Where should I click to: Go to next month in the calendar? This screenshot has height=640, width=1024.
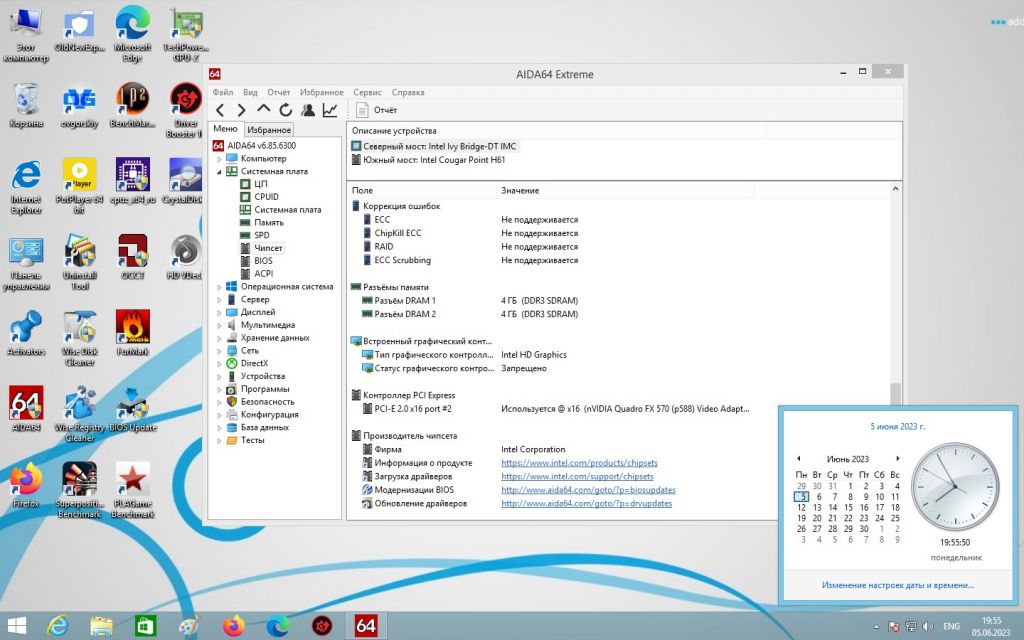897,458
